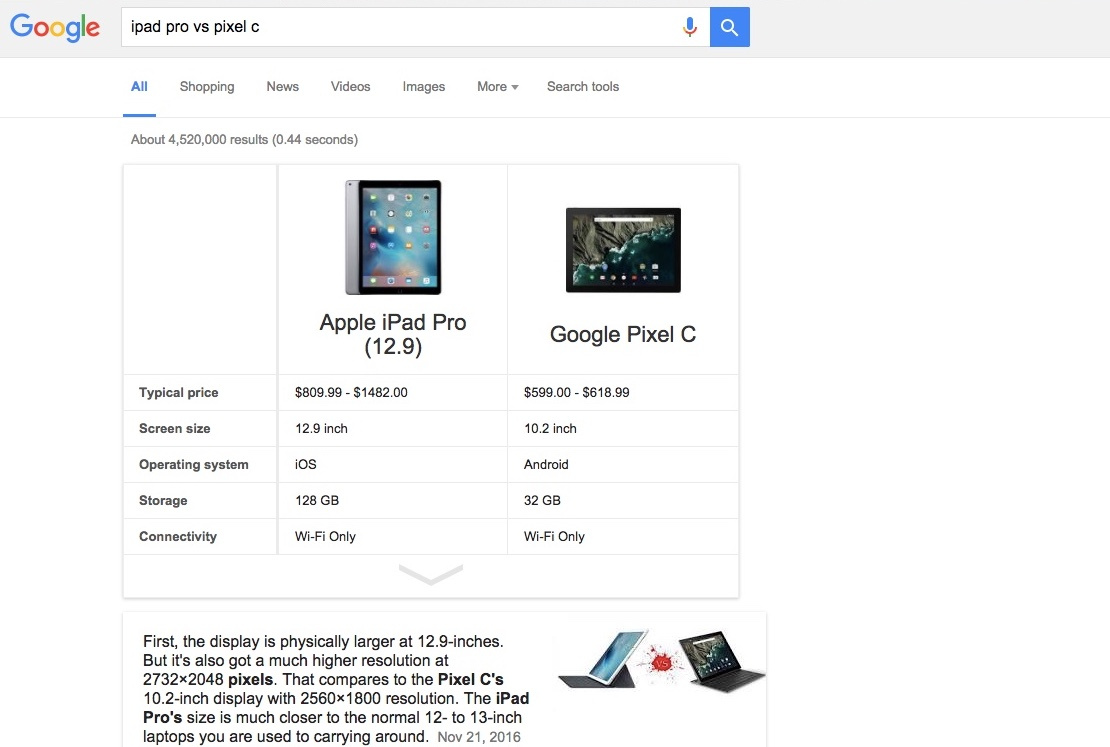Start voice search with microphone icon
Viewport: 1110px width, 747px height.
(x=689, y=28)
